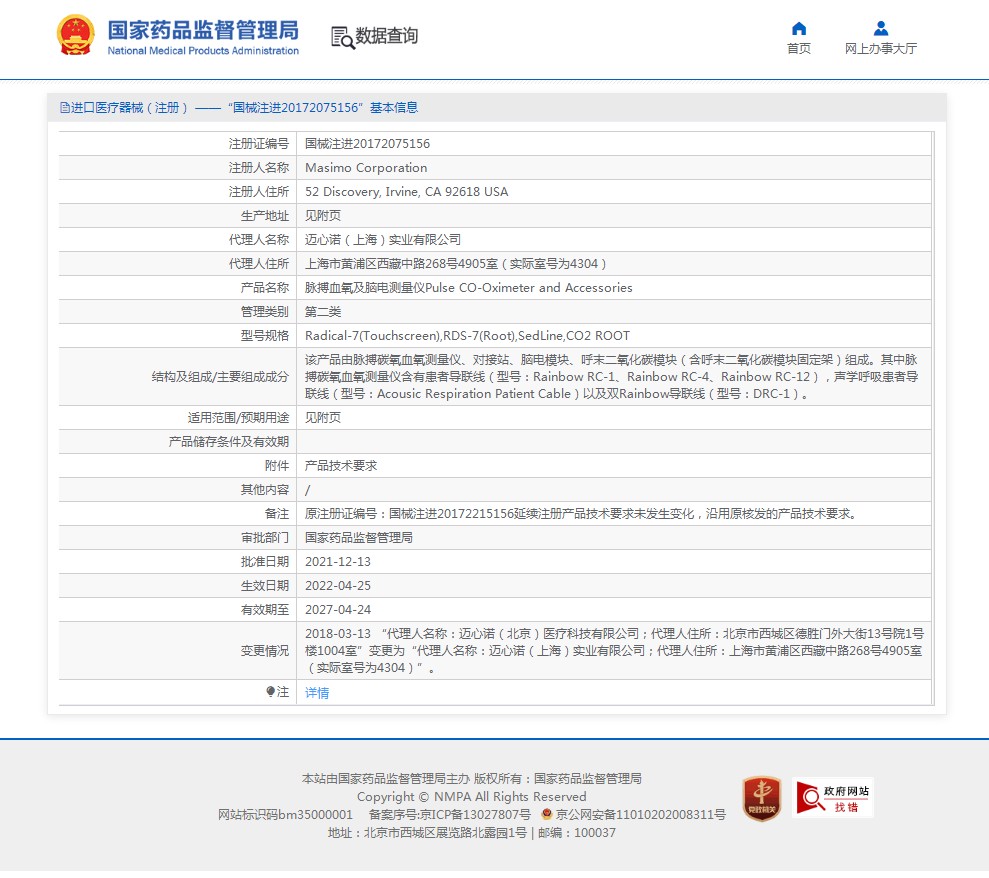The image size is (989, 878).
Task: Click the 注册人名称 row label
Action: 259,168
